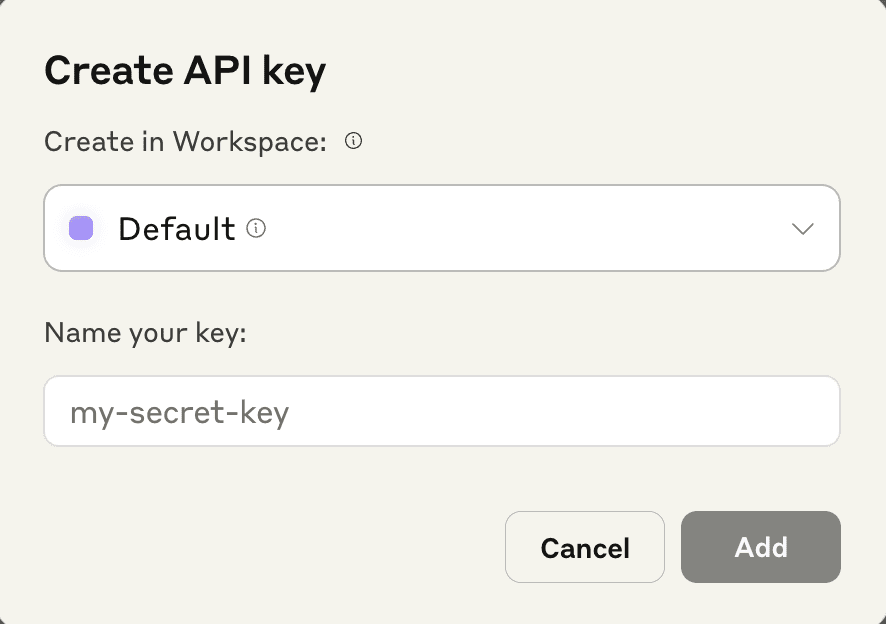The height and width of the screenshot is (624, 886).
Task: Confirm key creation with the Add button
Action: coord(760,547)
